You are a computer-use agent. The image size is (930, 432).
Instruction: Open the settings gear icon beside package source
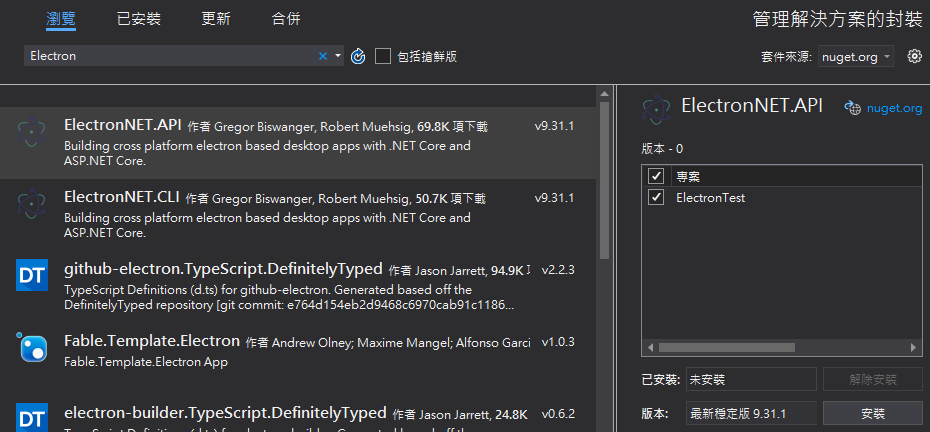[915, 56]
